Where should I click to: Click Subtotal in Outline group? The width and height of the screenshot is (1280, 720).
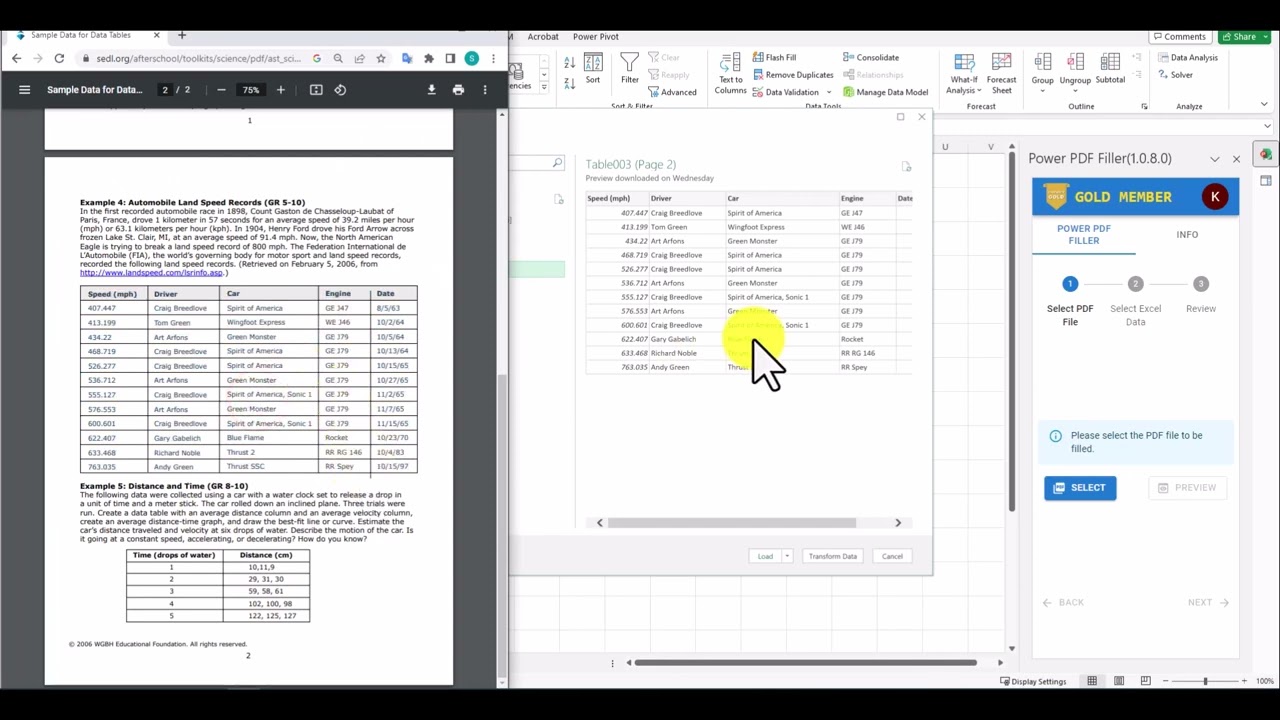1110,69
